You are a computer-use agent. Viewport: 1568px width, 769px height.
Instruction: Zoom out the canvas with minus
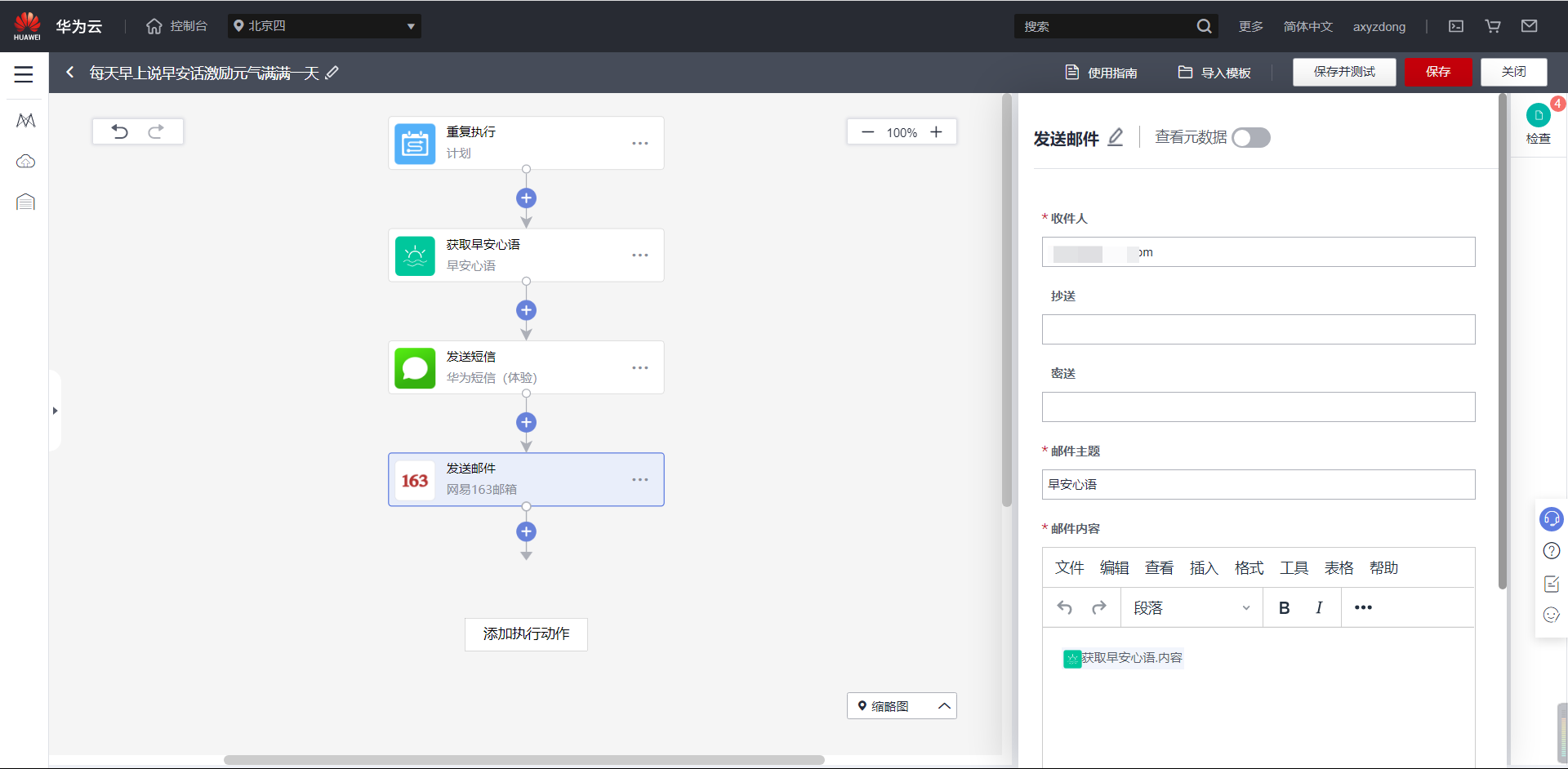click(x=867, y=132)
